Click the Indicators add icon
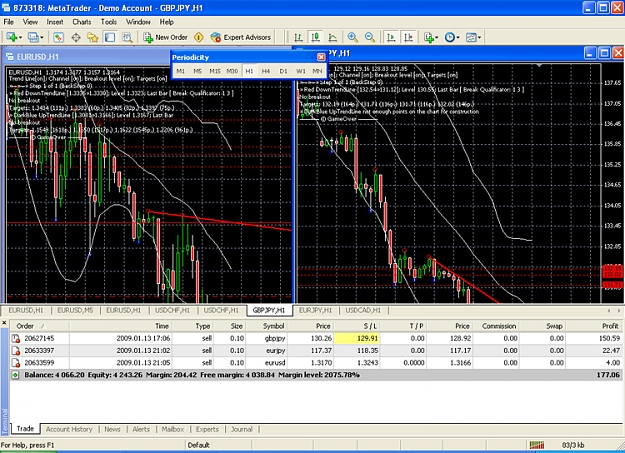The image size is (625, 453). click(429, 37)
